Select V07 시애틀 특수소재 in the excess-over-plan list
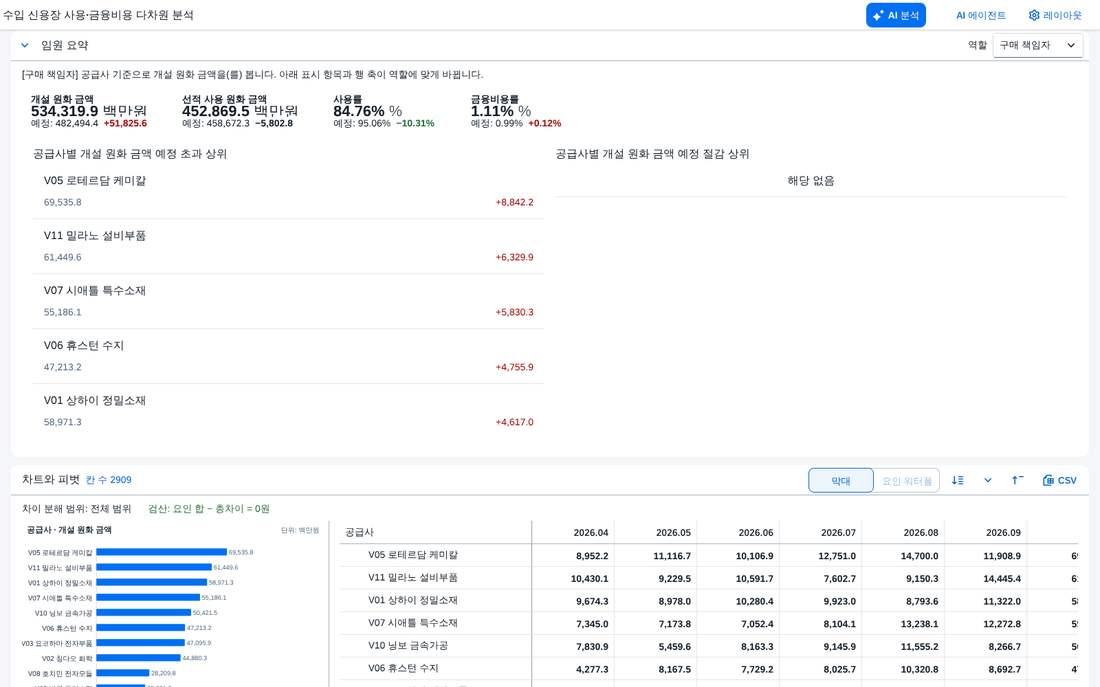 (x=288, y=301)
